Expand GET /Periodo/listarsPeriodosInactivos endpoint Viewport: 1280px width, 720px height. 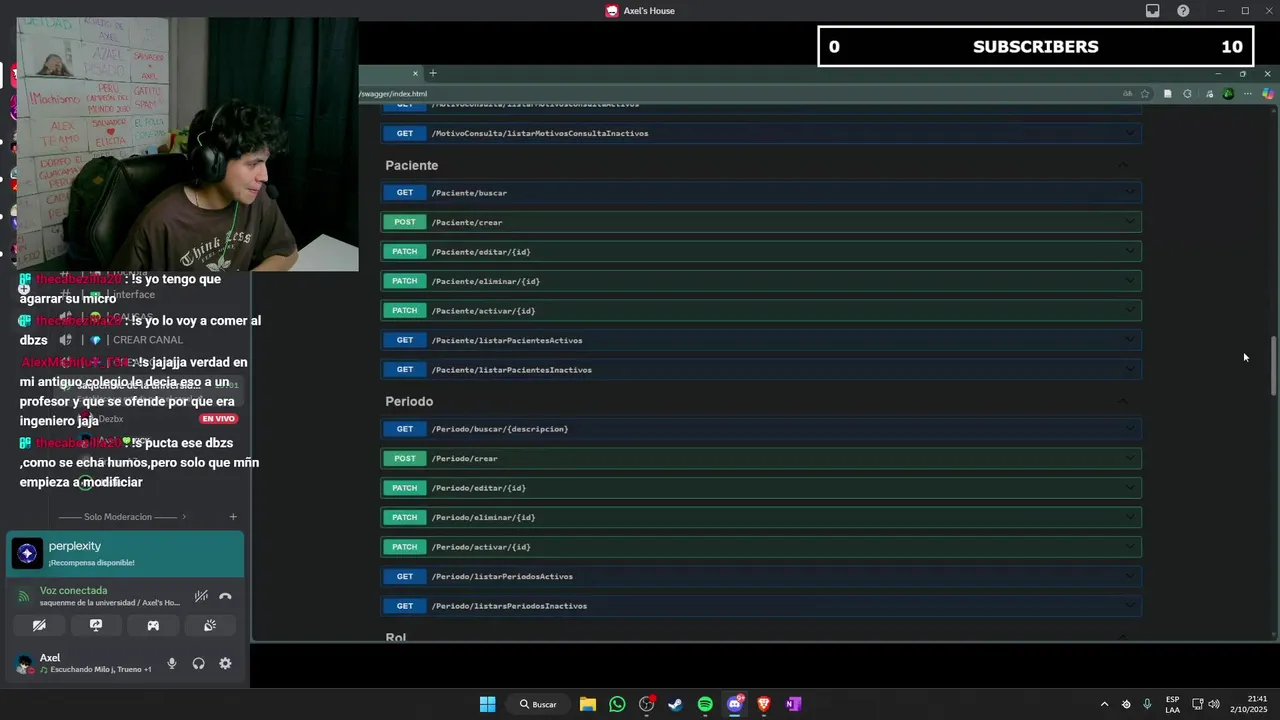pos(761,606)
